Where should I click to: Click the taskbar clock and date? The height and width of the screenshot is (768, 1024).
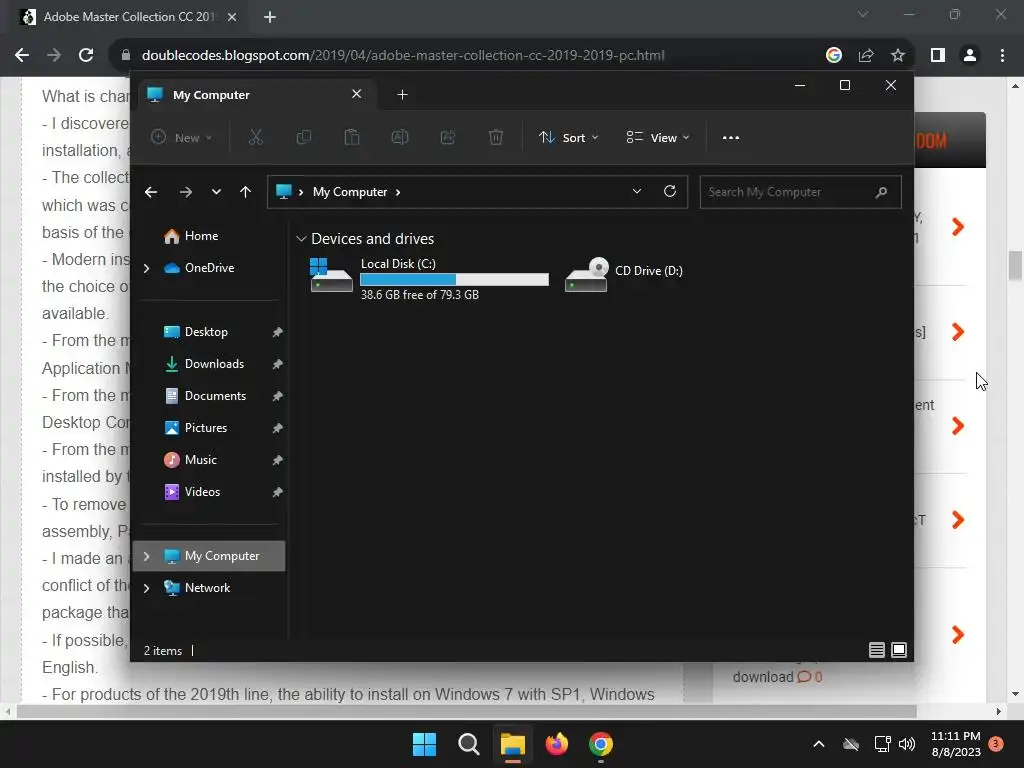coord(955,744)
